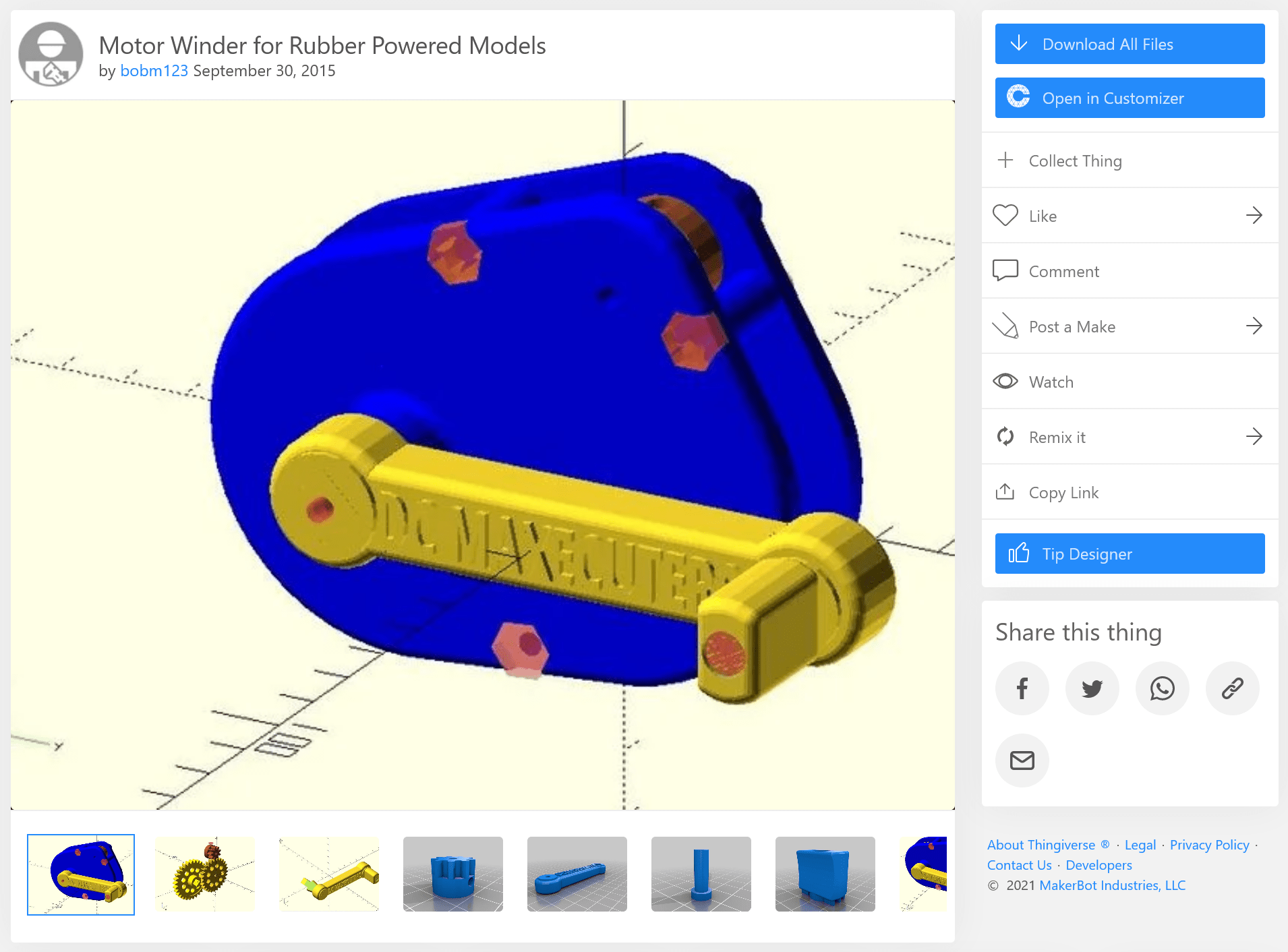Image resolution: width=1288 pixels, height=952 pixels.
Task: Open the Contact Us link
Action: (1020, 865)
